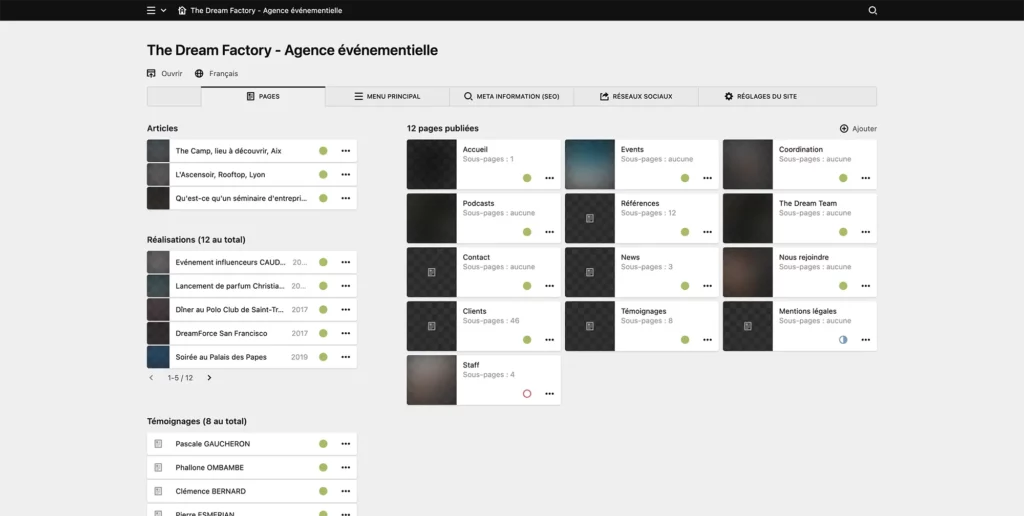The image size is (1024, 516).
Task: Open the Réglages du site tab
Action: [x=760, y=97]
